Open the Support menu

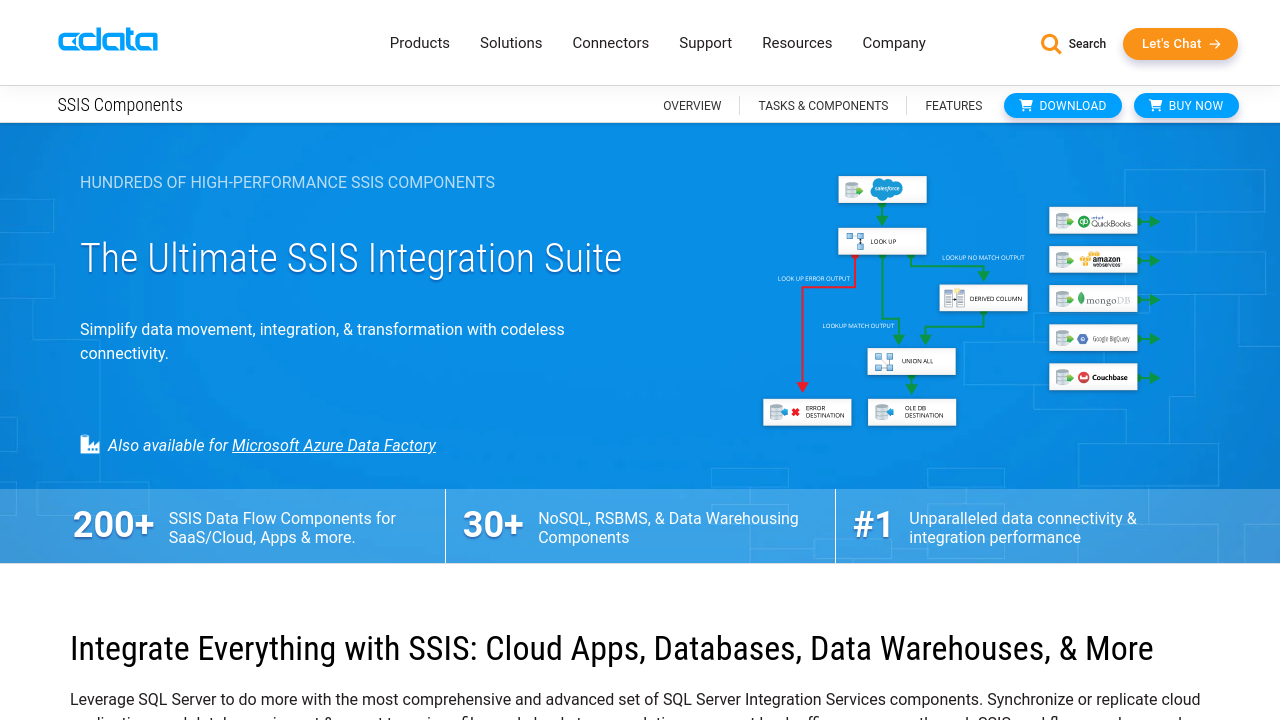705,43
